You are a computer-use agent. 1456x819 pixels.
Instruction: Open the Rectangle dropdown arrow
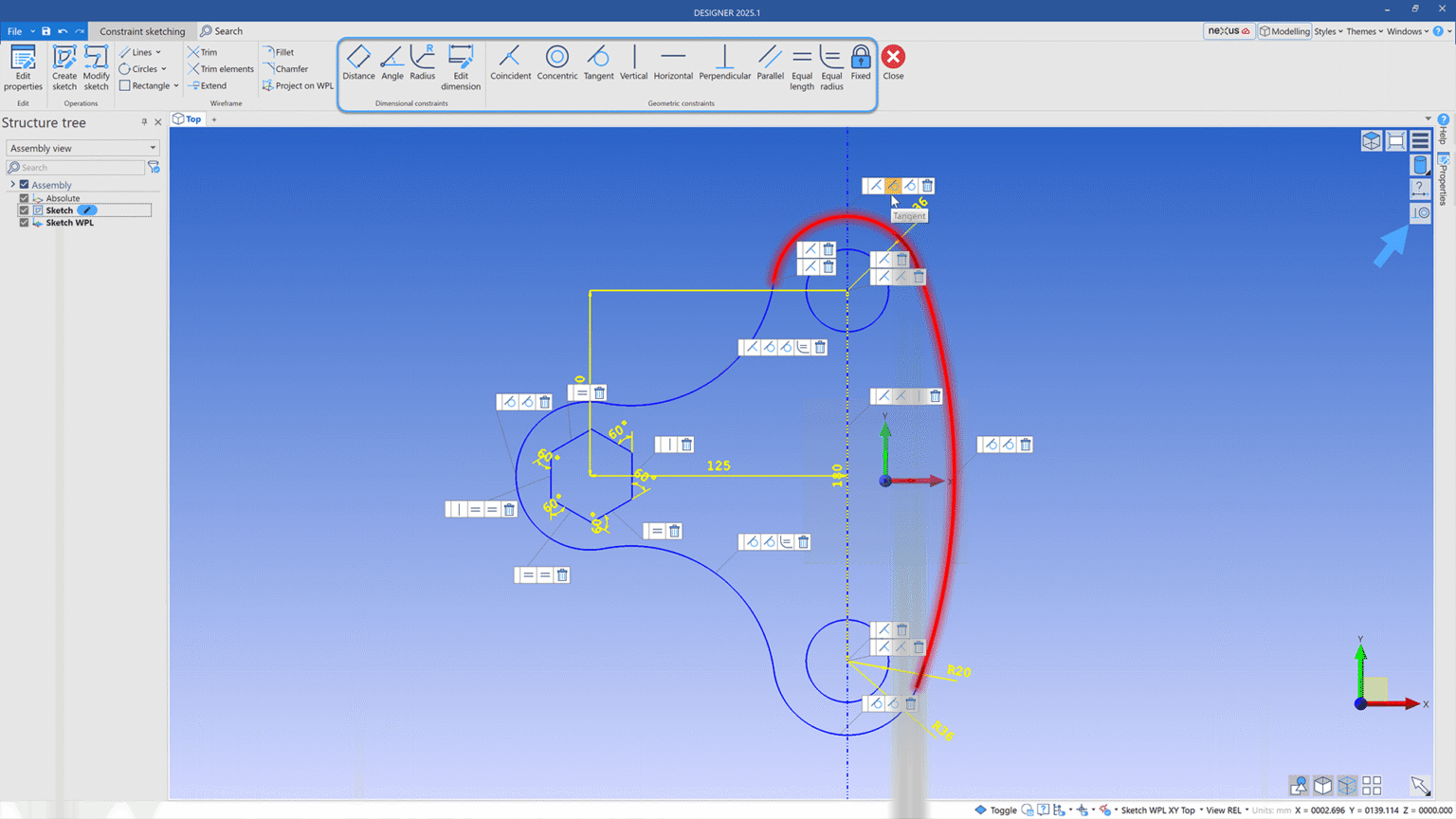pyautogui.click(x=176, y=86)
